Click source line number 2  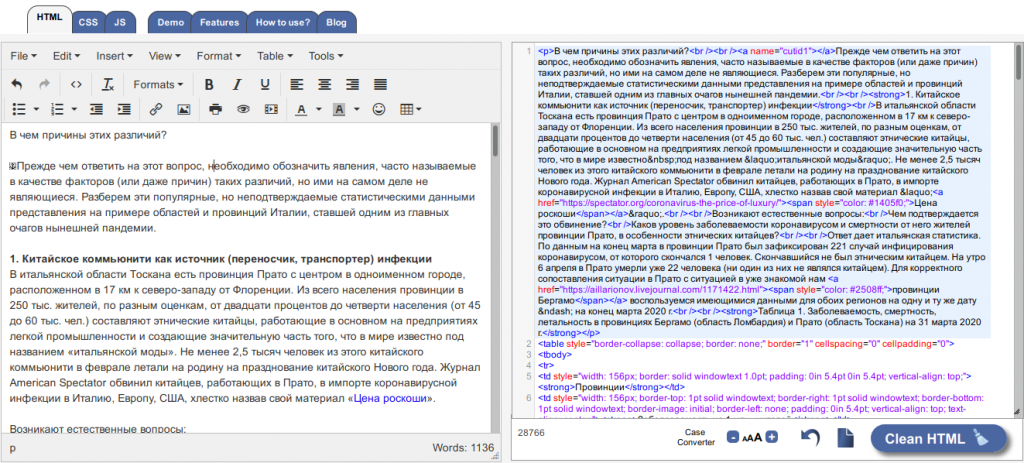point(528,343)
